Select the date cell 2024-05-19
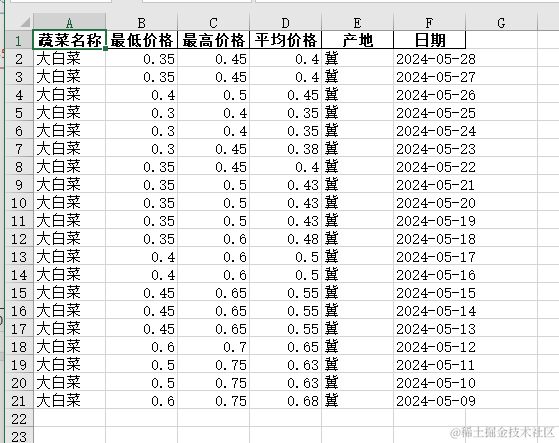The image size is (559, 443). tap(430, 220)
